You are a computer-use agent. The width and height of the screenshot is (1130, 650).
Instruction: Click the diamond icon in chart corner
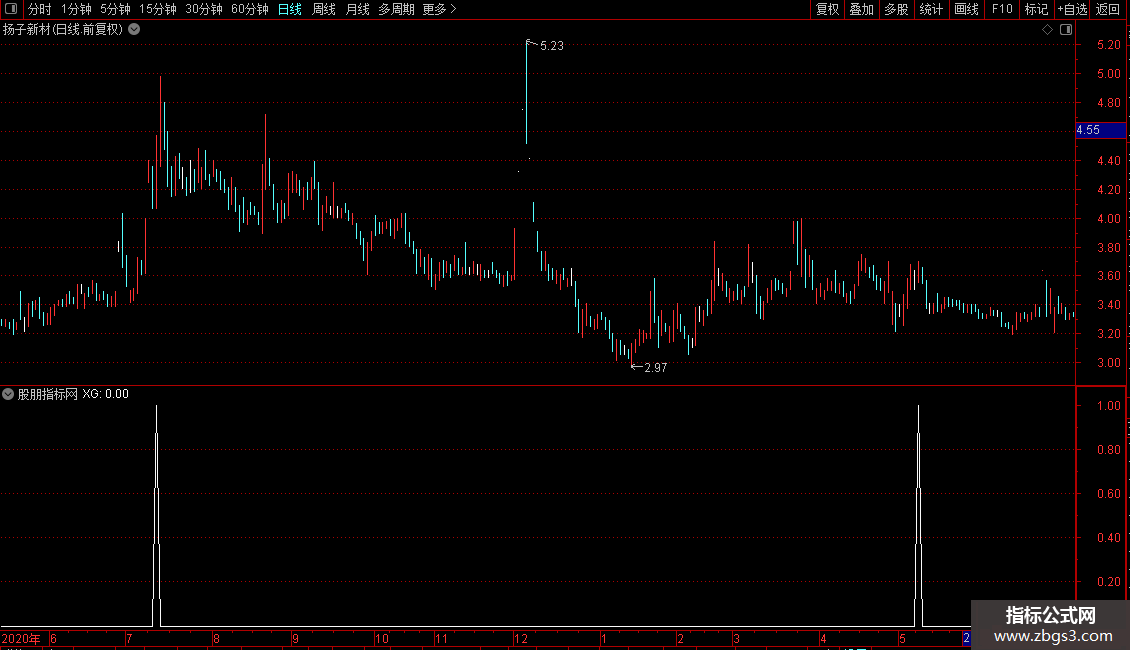1048,30
